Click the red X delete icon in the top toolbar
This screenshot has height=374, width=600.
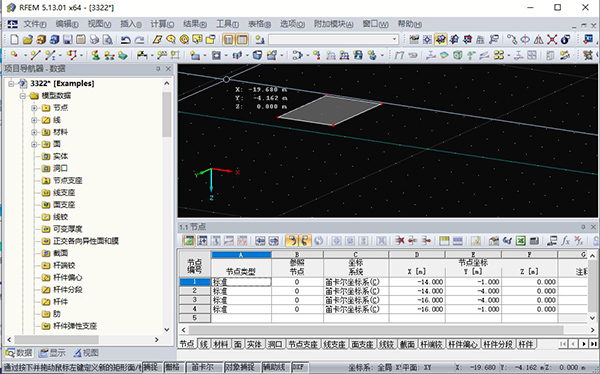552,39
